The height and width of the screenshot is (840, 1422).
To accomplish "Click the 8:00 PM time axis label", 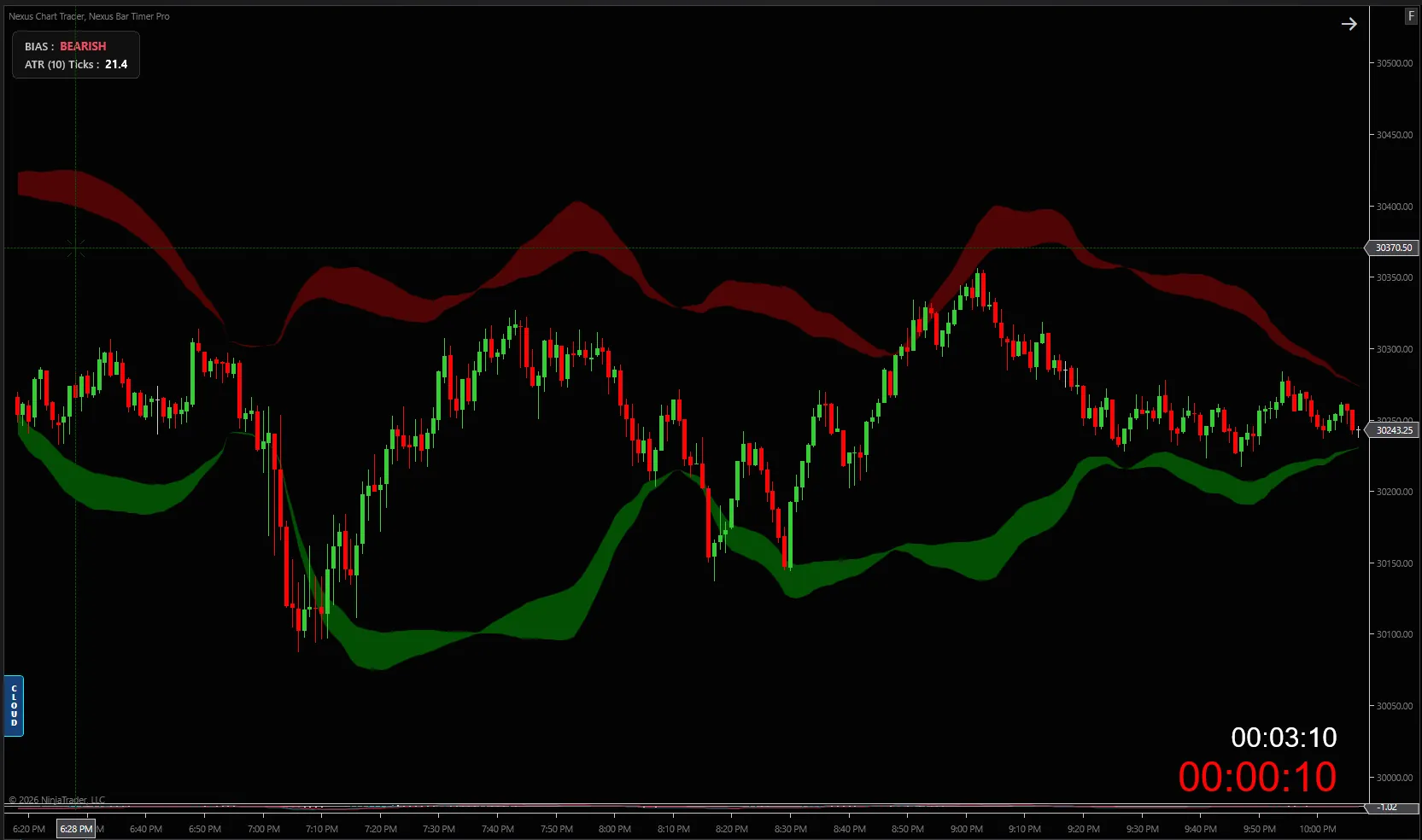I will click(x=615, y=829).
